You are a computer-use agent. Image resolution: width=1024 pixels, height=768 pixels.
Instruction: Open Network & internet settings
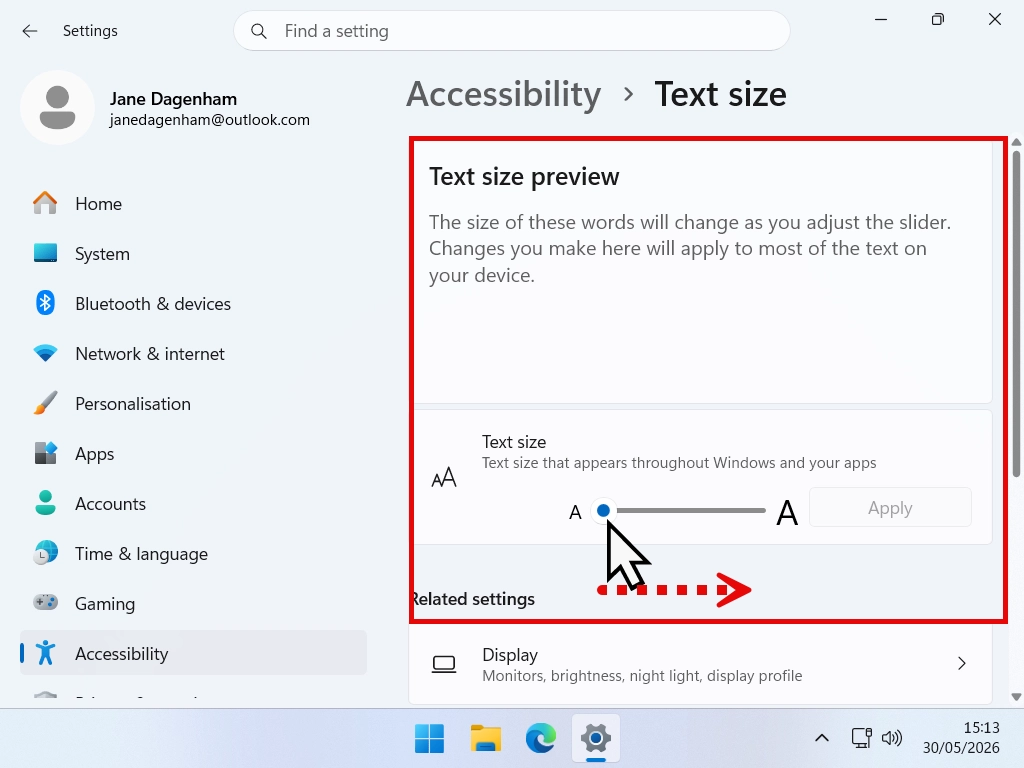pos(193,354)
